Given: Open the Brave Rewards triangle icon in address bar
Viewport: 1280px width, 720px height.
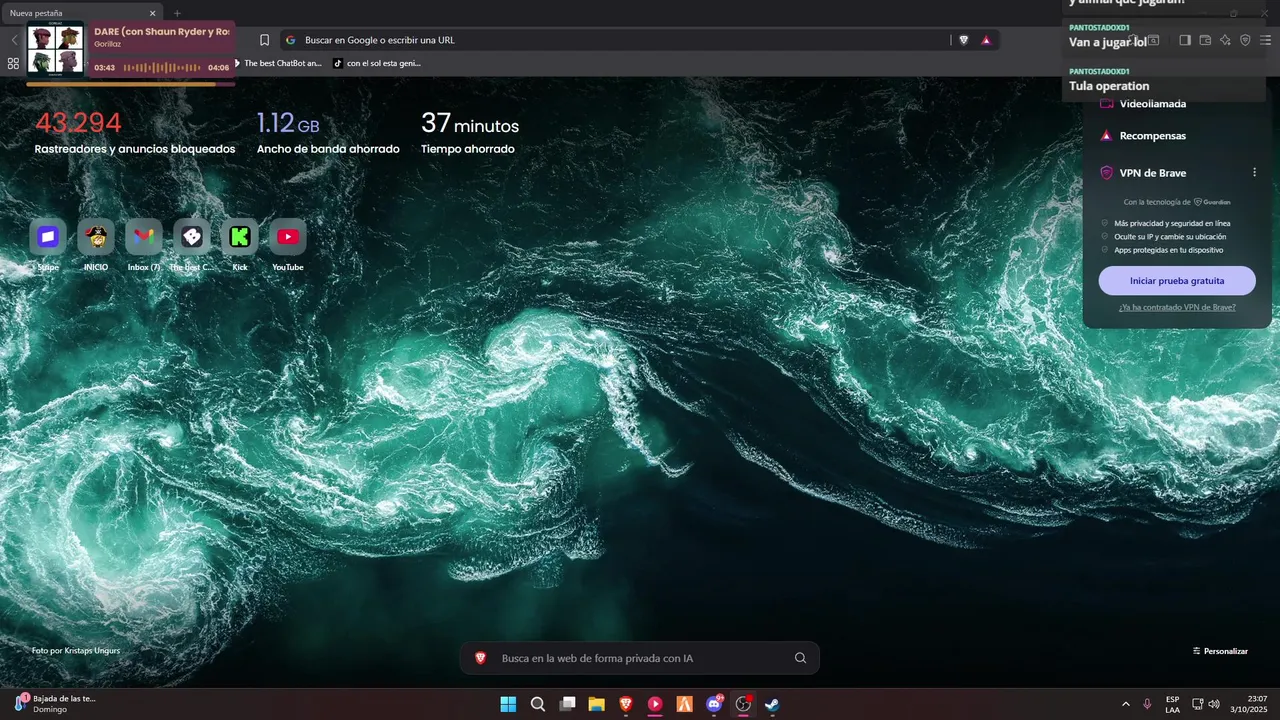Looking at the screenshot, I should [x=986, y=40].
